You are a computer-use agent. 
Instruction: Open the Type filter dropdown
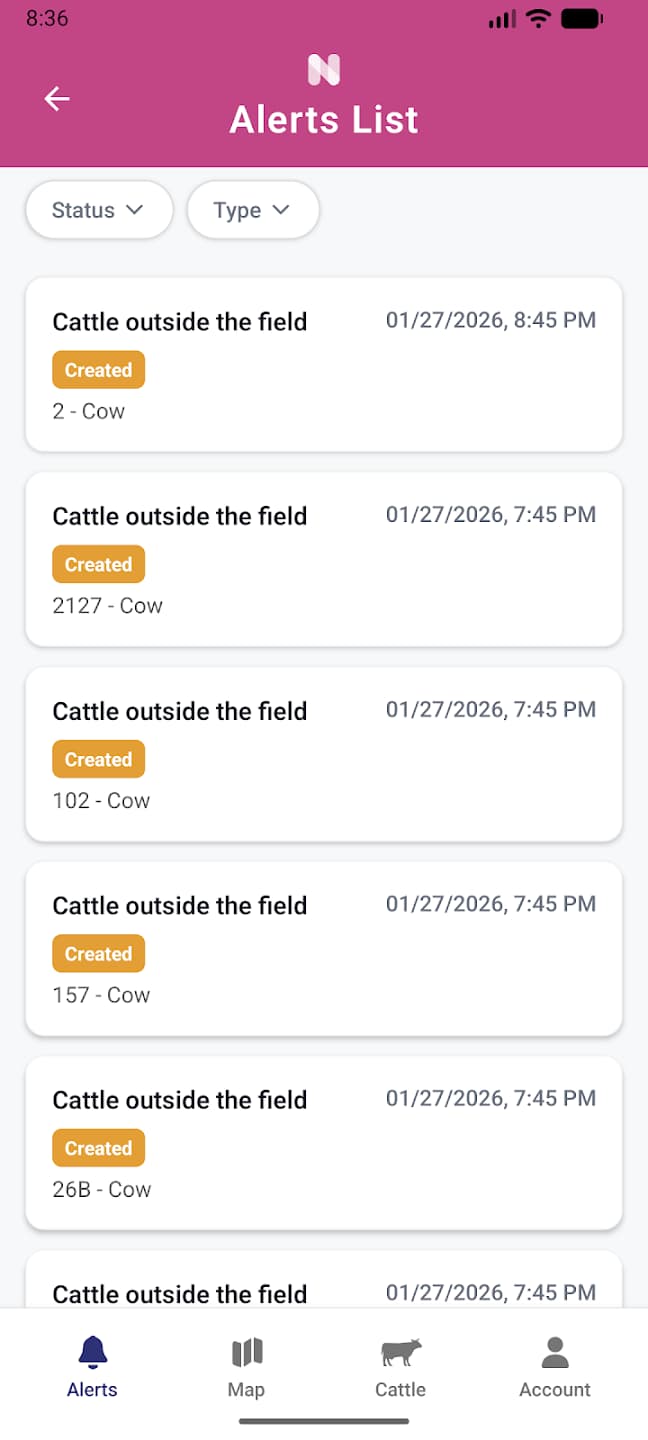tap(253, 210)
